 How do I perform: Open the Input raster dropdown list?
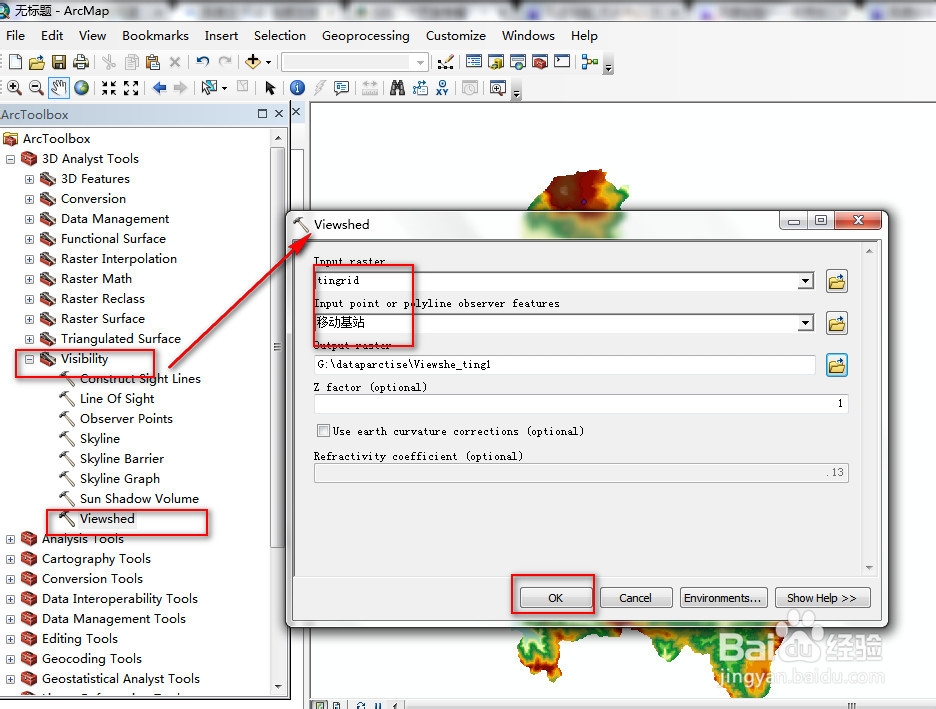805,280
